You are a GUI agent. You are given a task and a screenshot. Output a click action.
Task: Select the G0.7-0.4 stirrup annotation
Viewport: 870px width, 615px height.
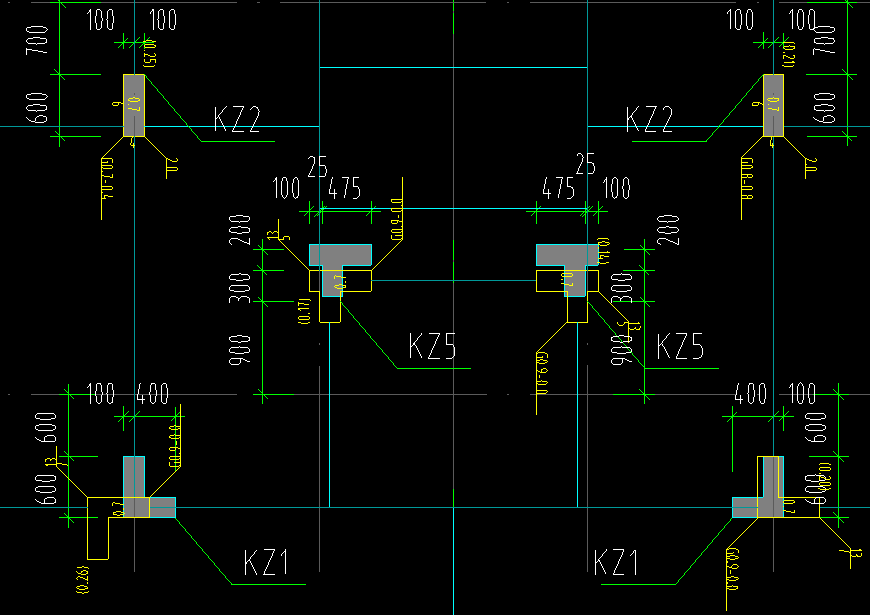coord(107,179)
